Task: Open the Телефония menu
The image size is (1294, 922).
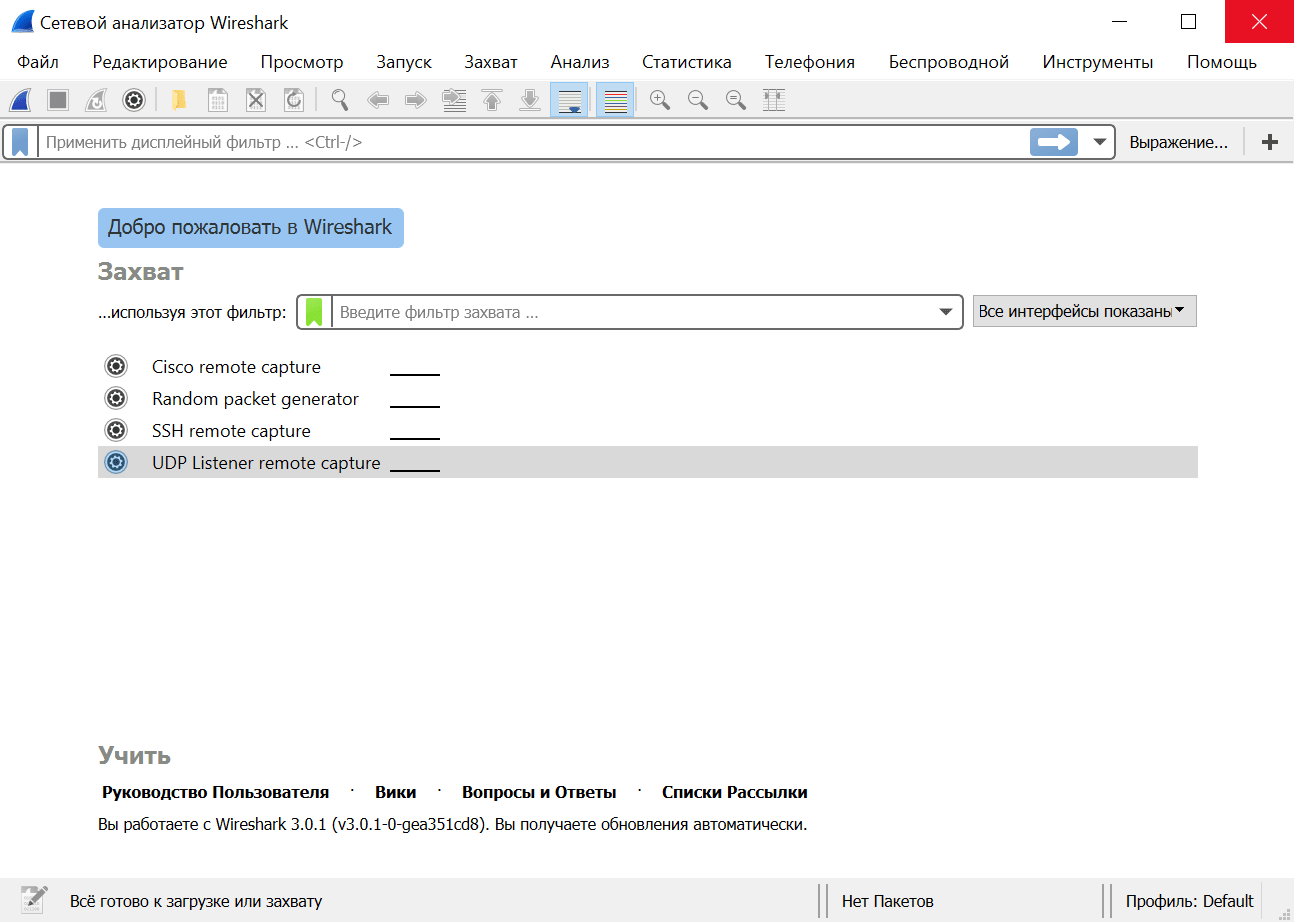Action: 810,62
